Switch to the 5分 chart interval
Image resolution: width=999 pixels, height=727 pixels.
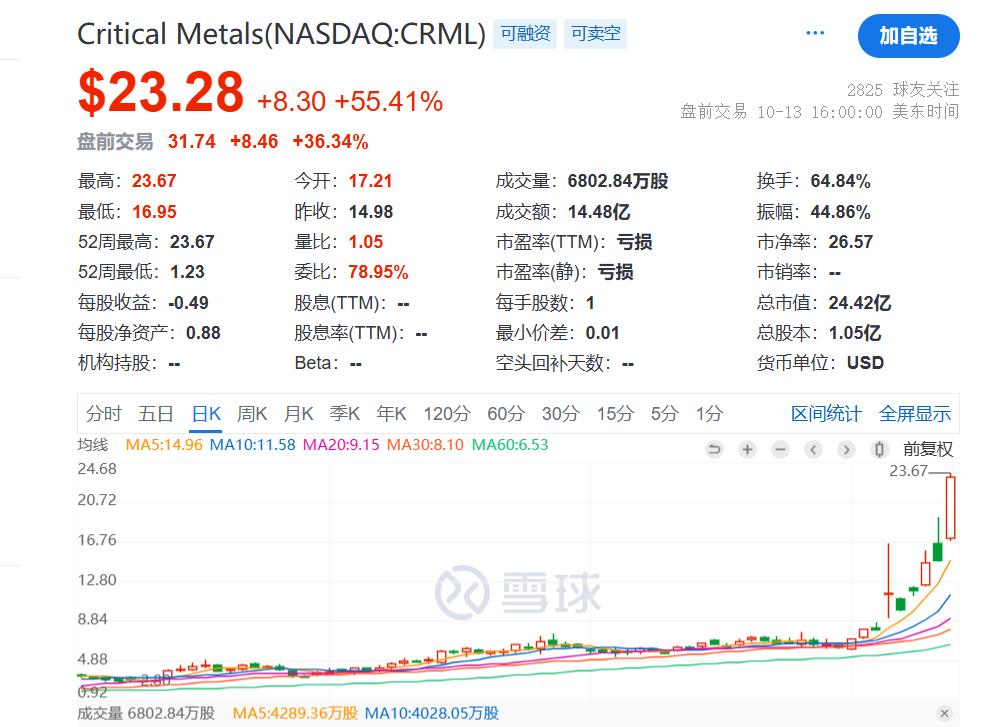pos(665,414)
